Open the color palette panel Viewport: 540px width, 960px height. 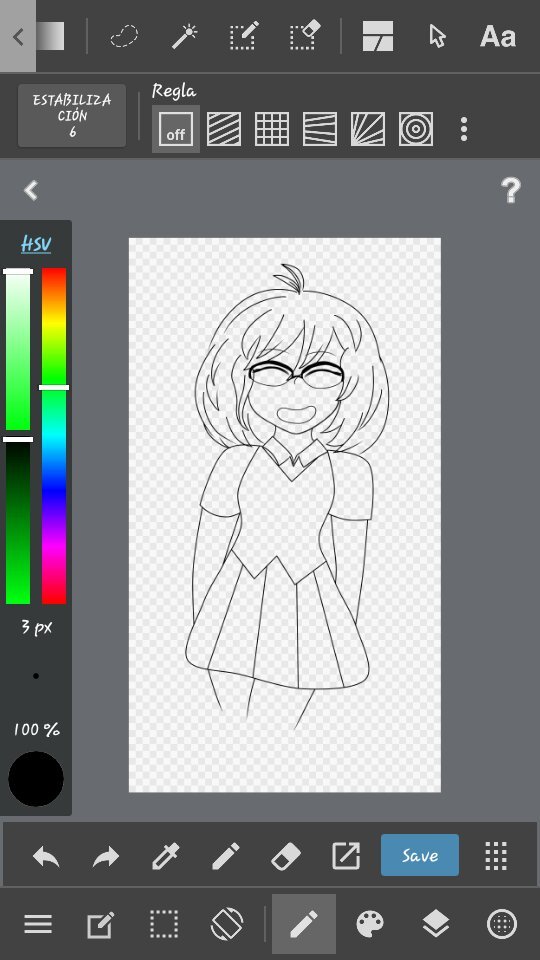tap(370, 924)
